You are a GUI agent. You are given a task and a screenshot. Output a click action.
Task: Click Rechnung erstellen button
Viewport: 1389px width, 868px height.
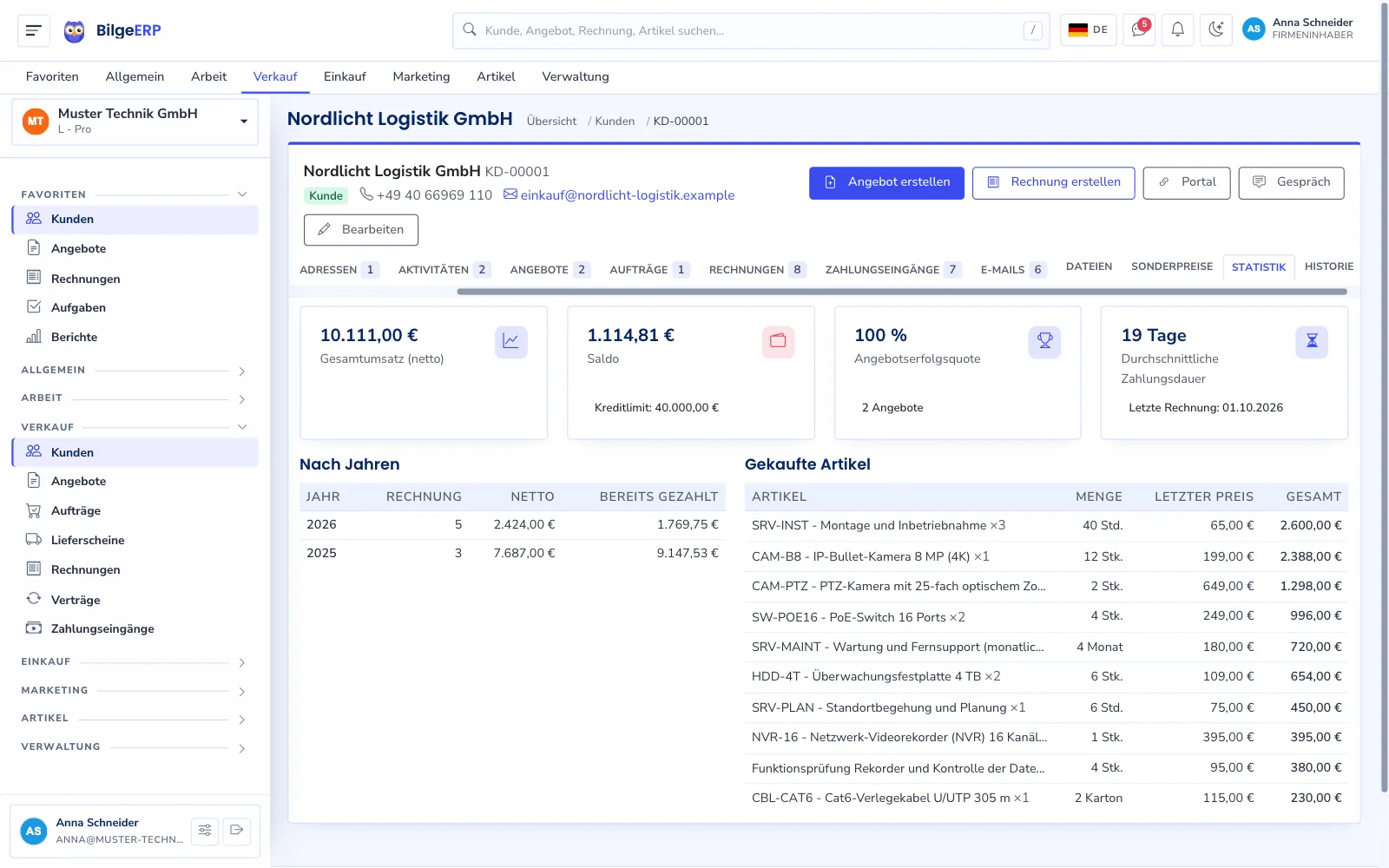[1053, 183]
